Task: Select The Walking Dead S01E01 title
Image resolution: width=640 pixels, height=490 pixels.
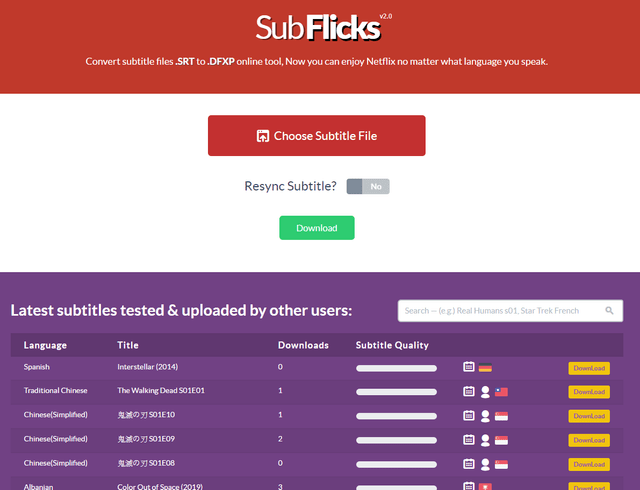Action: [x=161, y=390]
